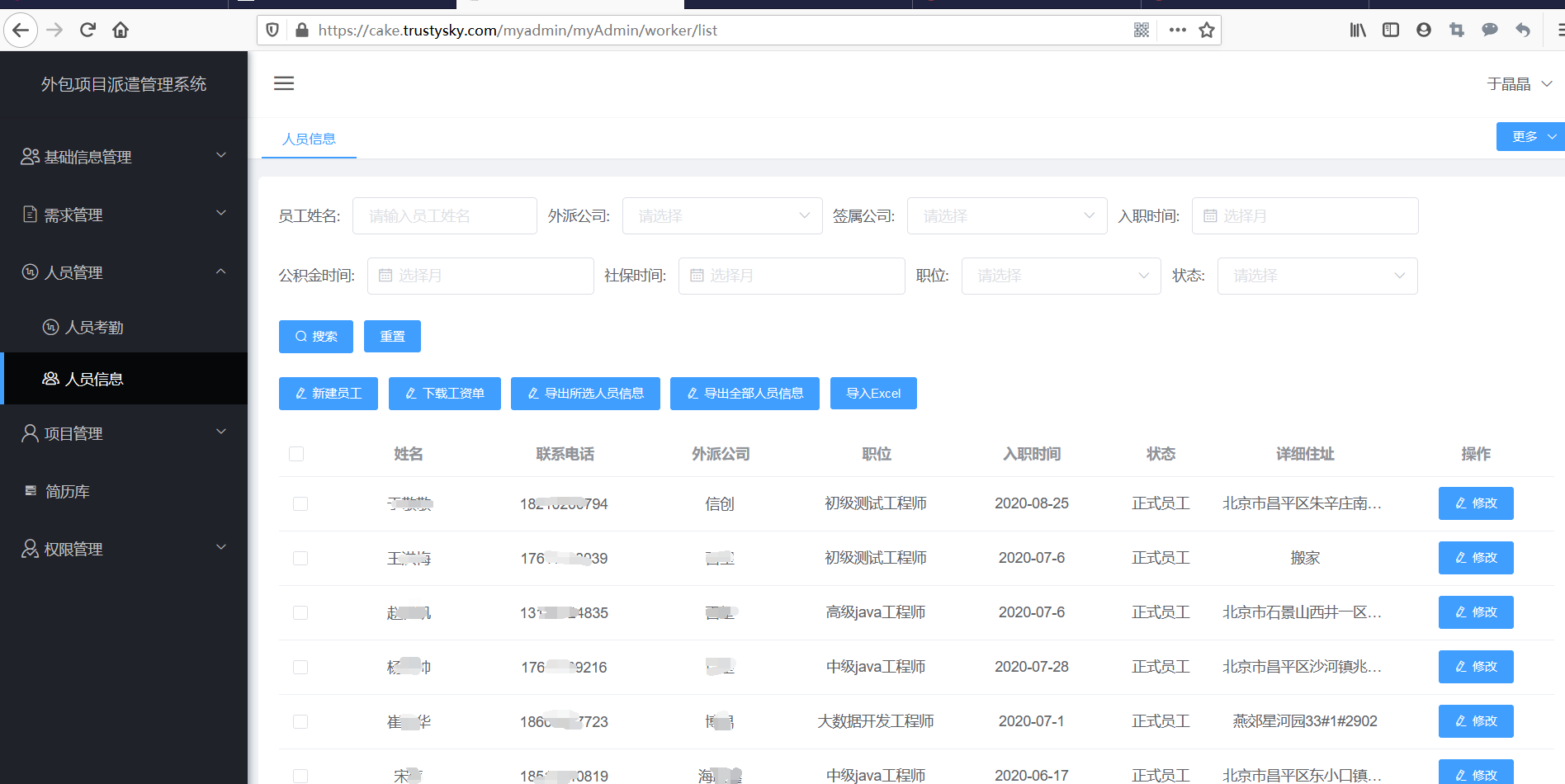Click the 基础信息管理 sidebar icon
Screen dimensions: 1565x784
(30, 156)
